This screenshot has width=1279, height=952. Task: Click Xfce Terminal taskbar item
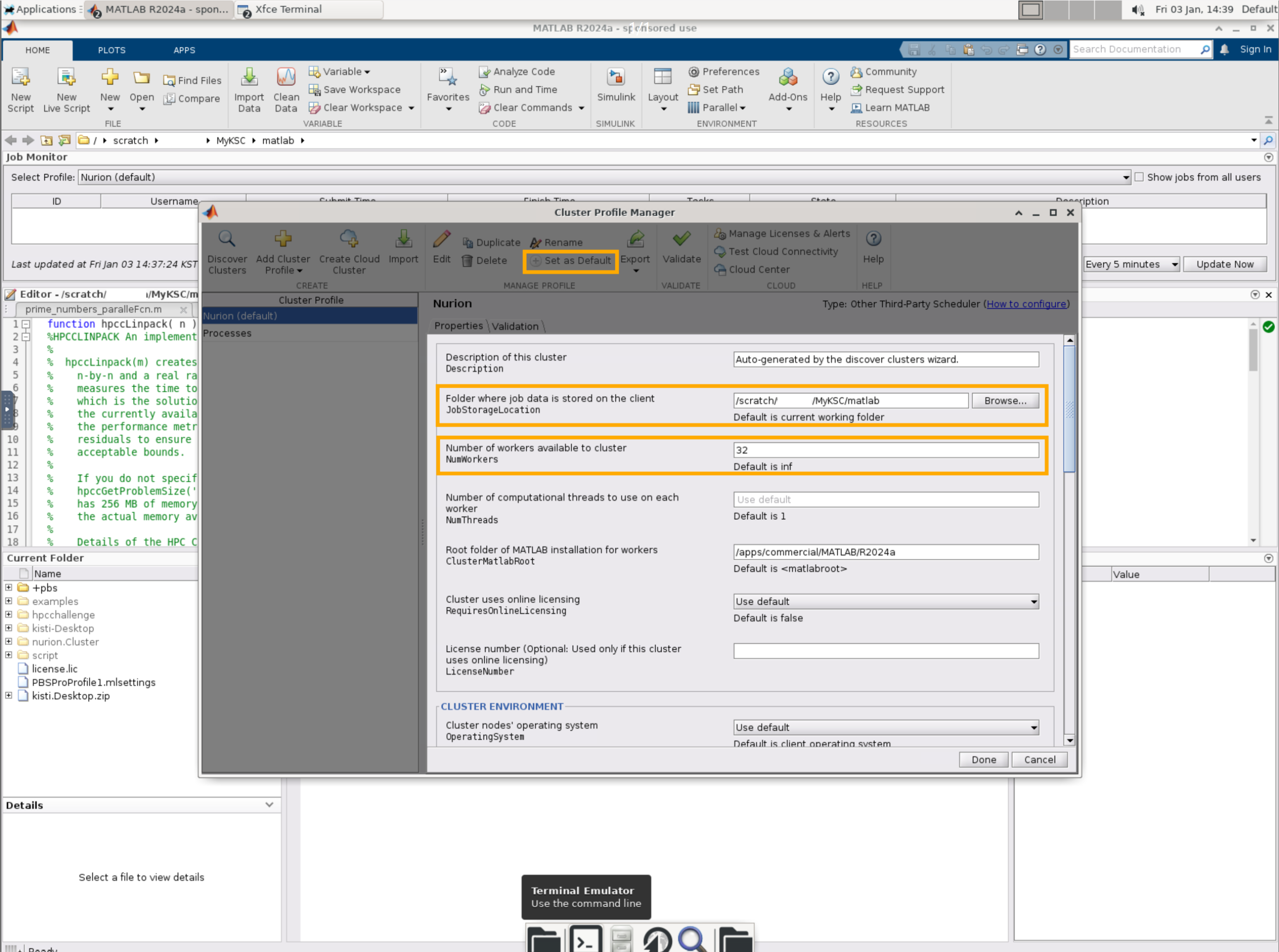tap(309, 10)
